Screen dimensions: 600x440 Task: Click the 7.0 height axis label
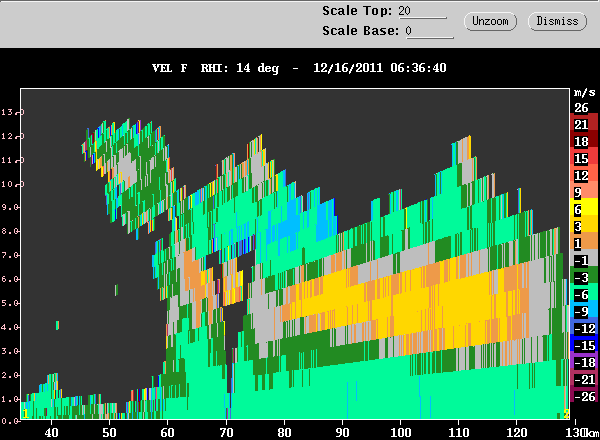pyautogui.click(x=11, y=255)
